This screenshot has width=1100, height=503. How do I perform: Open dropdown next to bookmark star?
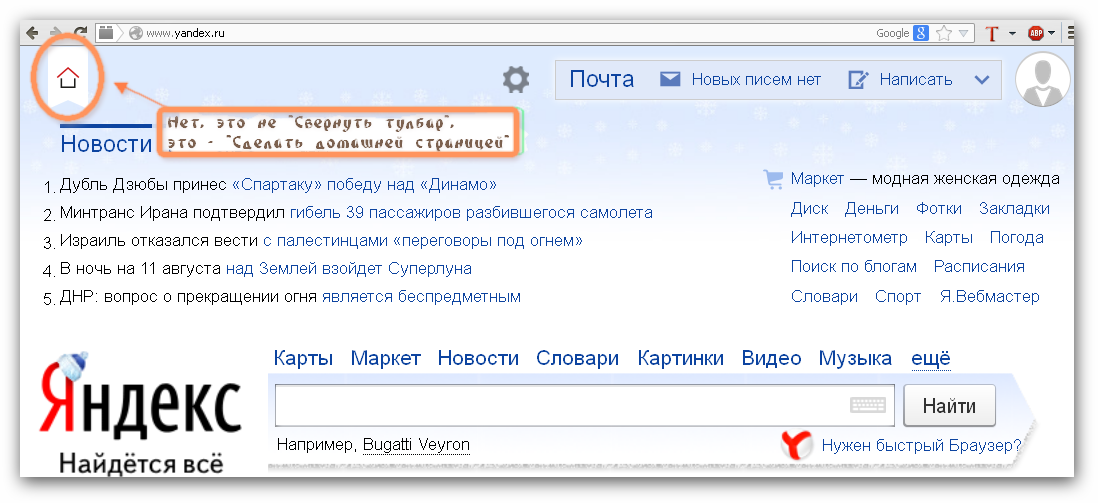963,33
